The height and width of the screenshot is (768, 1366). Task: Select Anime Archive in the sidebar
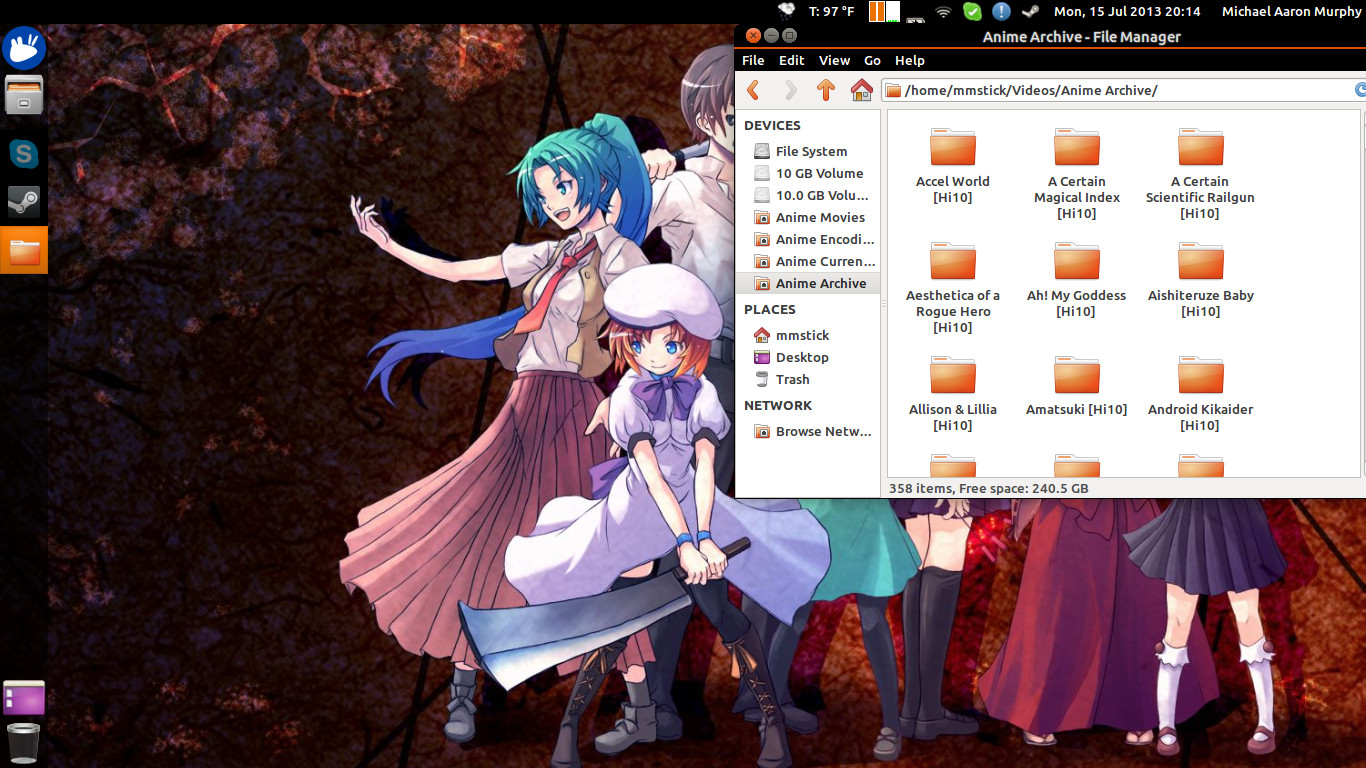(x=808, y=283)
